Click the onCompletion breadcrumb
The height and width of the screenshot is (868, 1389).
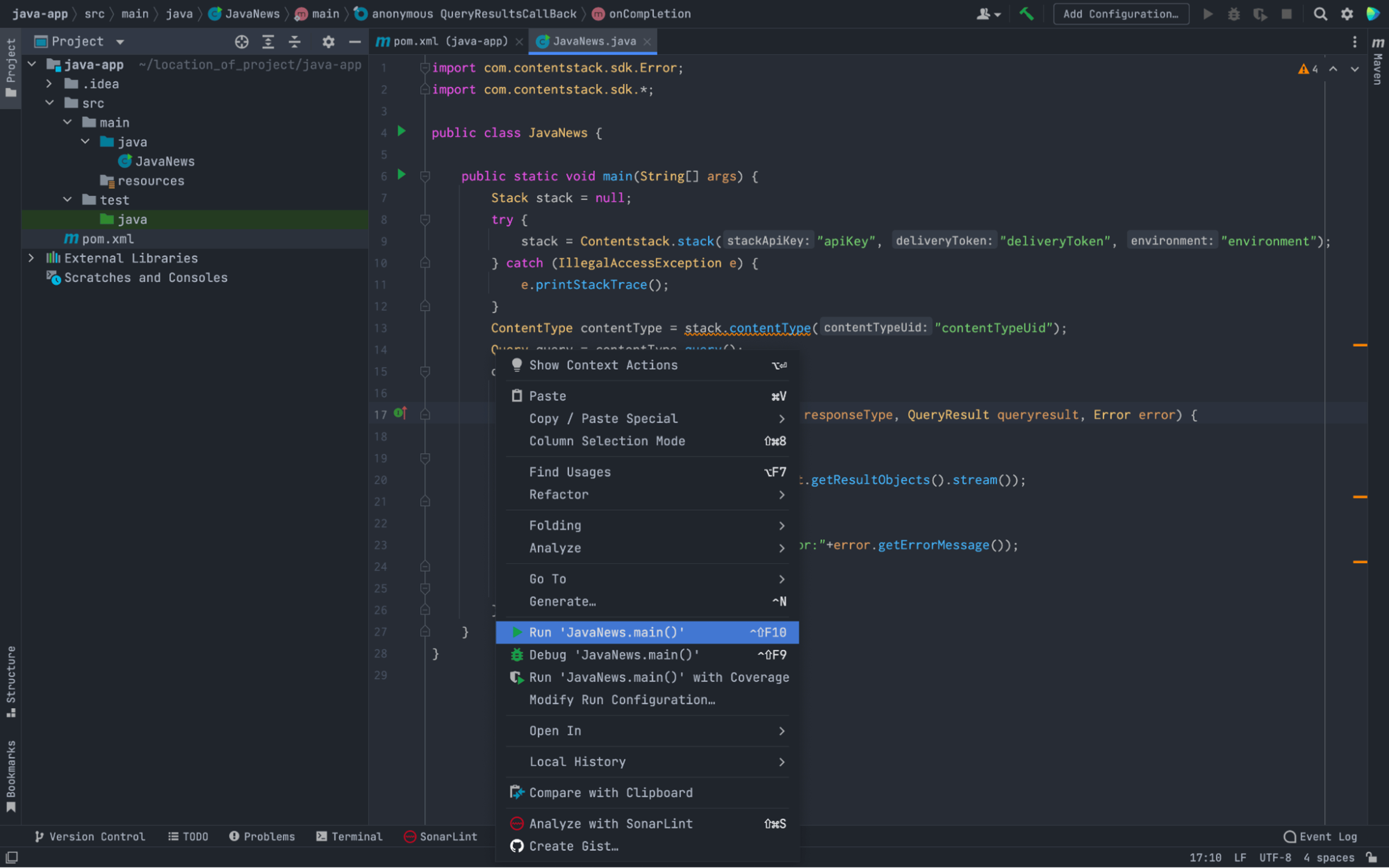coord(642,14)
